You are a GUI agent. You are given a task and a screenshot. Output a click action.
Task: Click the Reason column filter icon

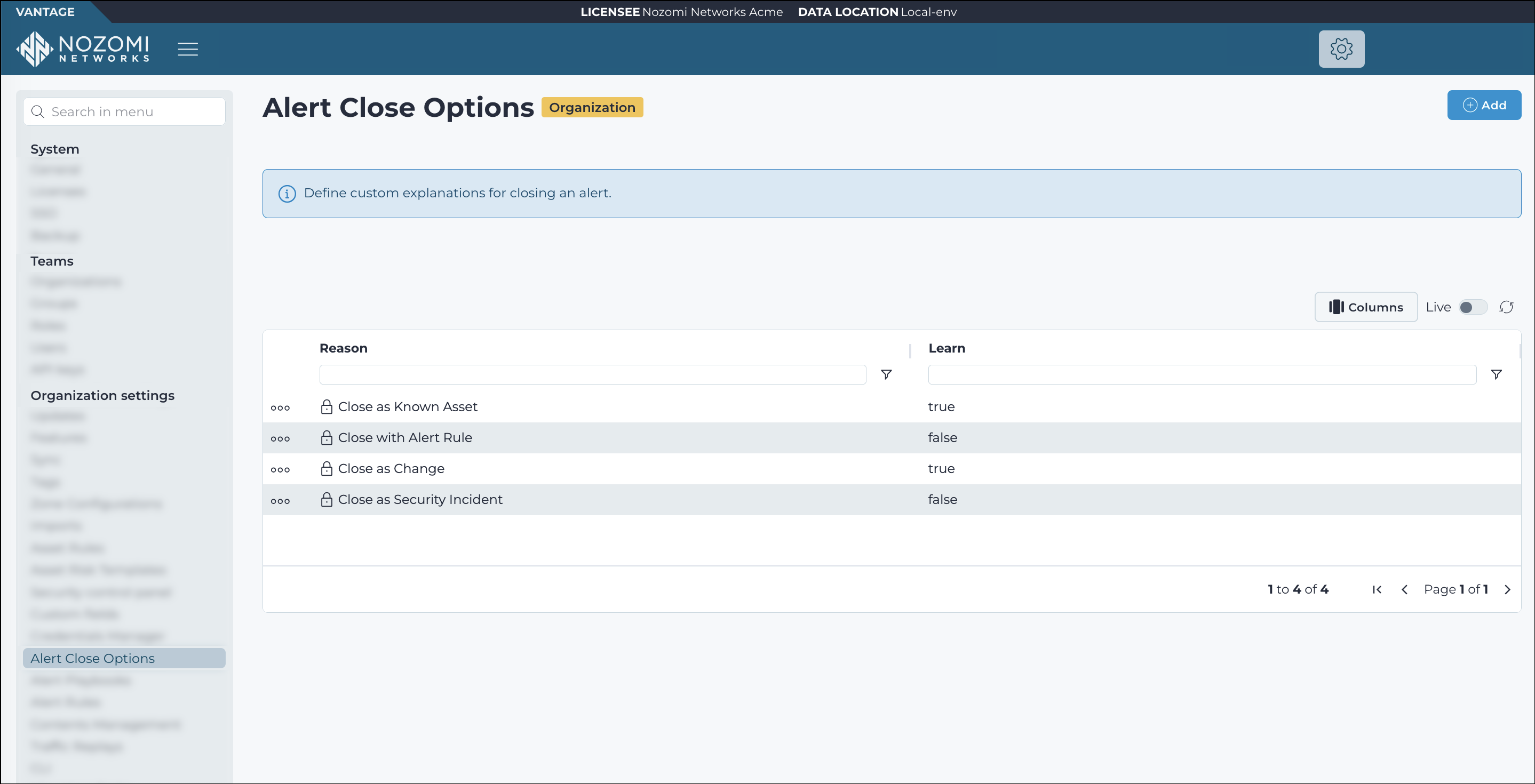886,374
